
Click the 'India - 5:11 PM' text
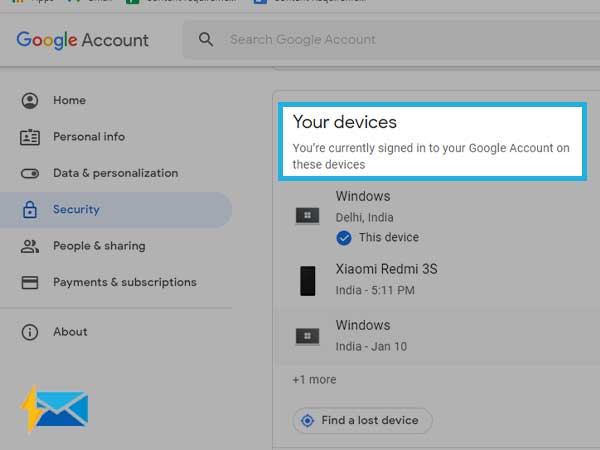click(x=375, y=290)
